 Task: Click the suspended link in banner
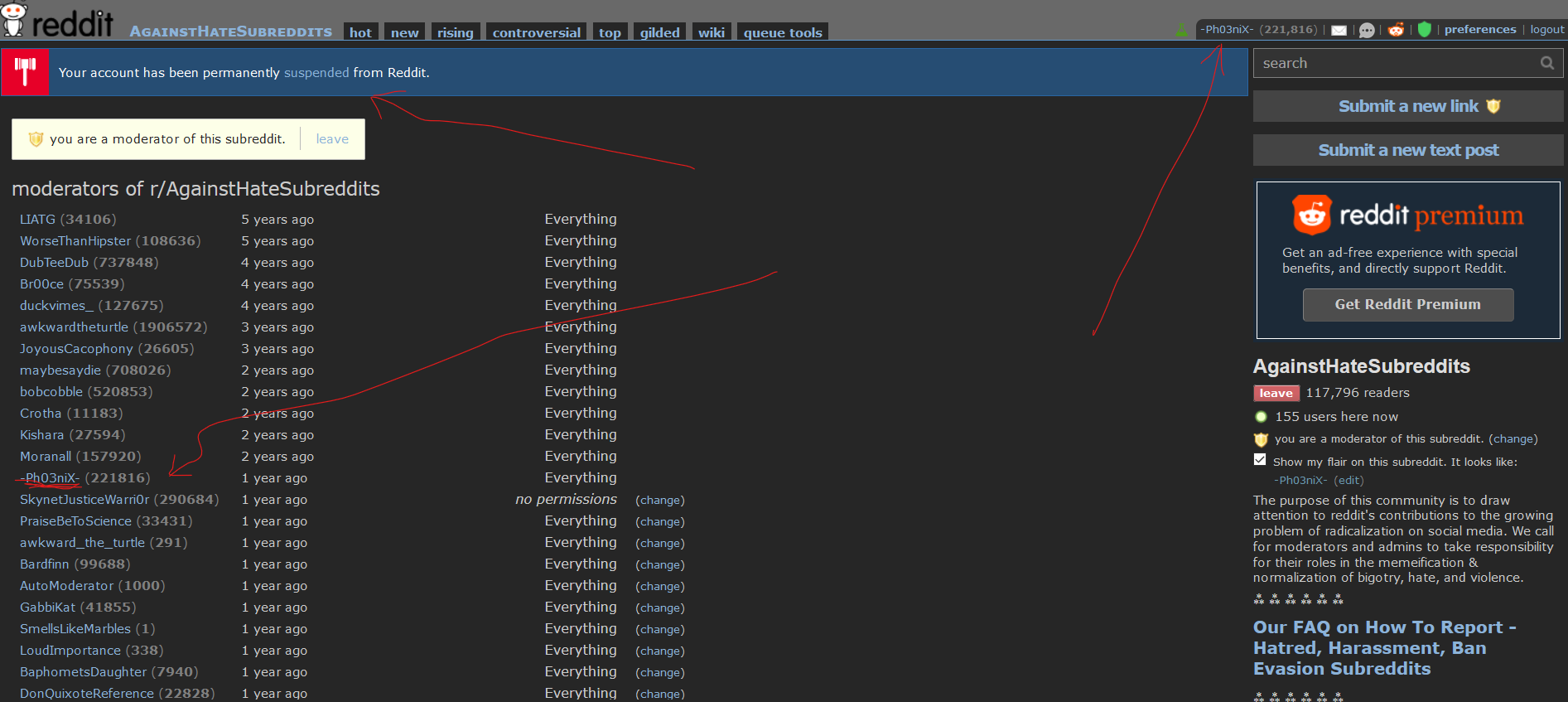coord(316,73)
